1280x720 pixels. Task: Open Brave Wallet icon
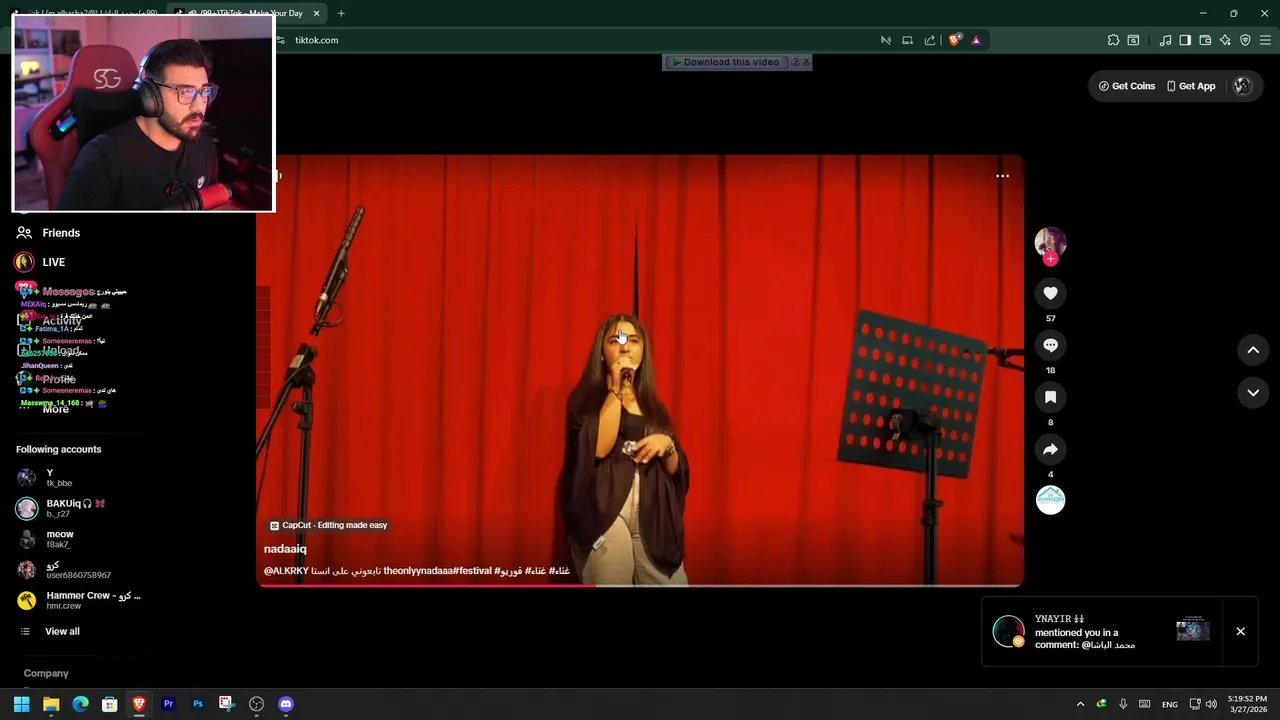tap(1205, 40)
